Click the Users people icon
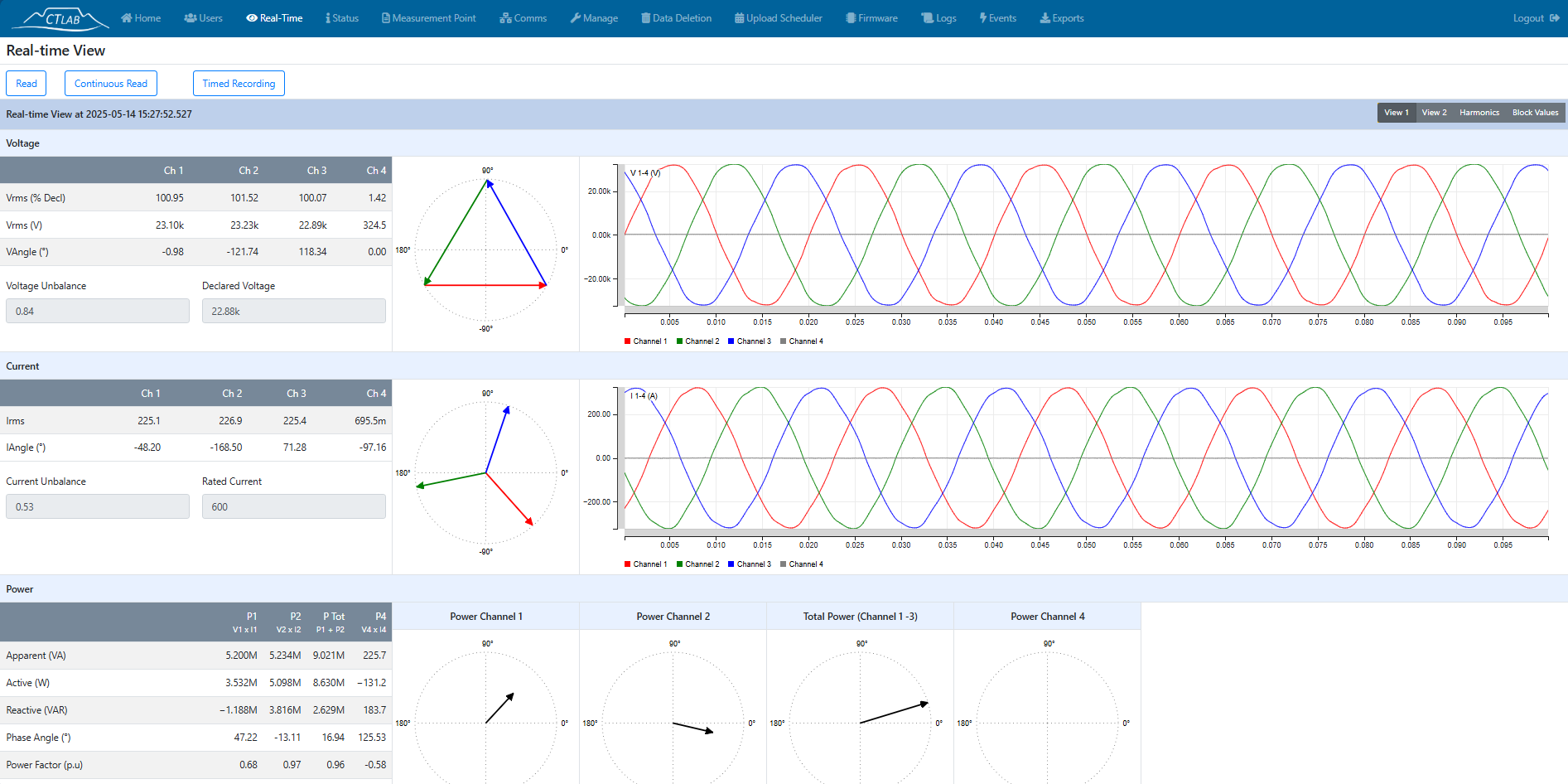The height and width of the screenshot is (784, 1568). [x=191, y=18]
